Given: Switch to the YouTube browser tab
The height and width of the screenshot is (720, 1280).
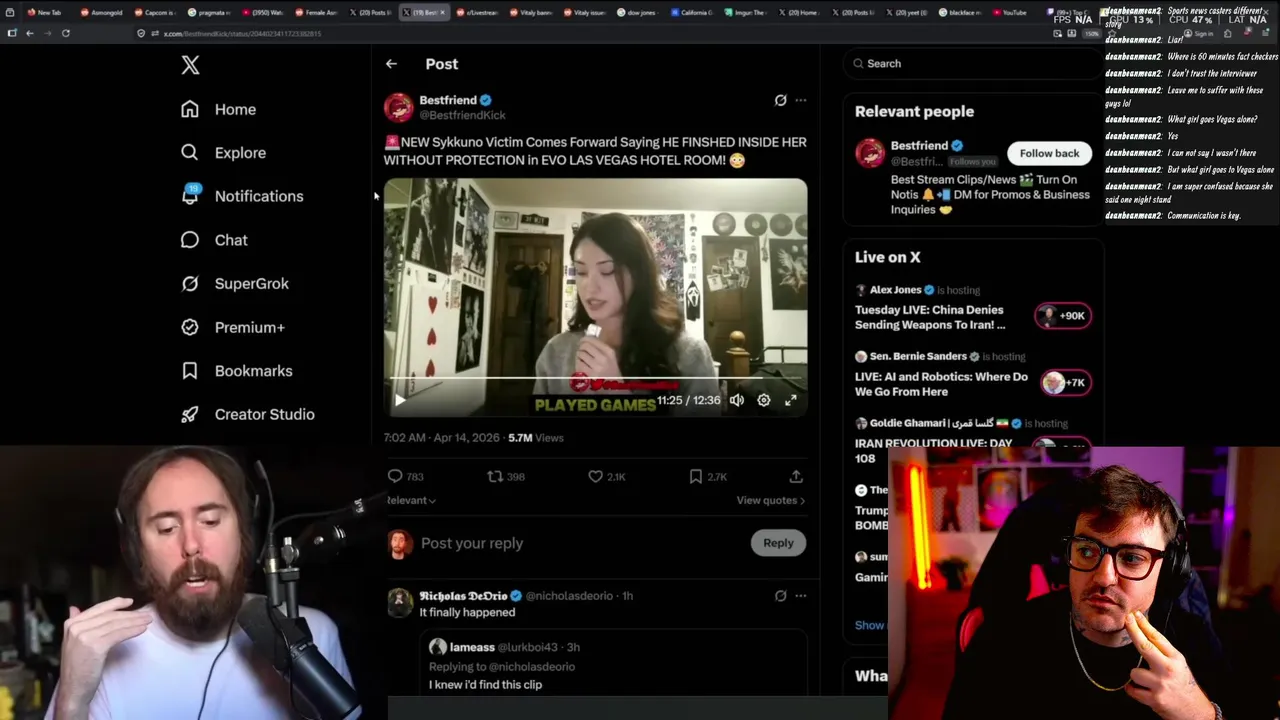Looking at the screenshot, I should pyautogui.click(x=1010, y=13).
